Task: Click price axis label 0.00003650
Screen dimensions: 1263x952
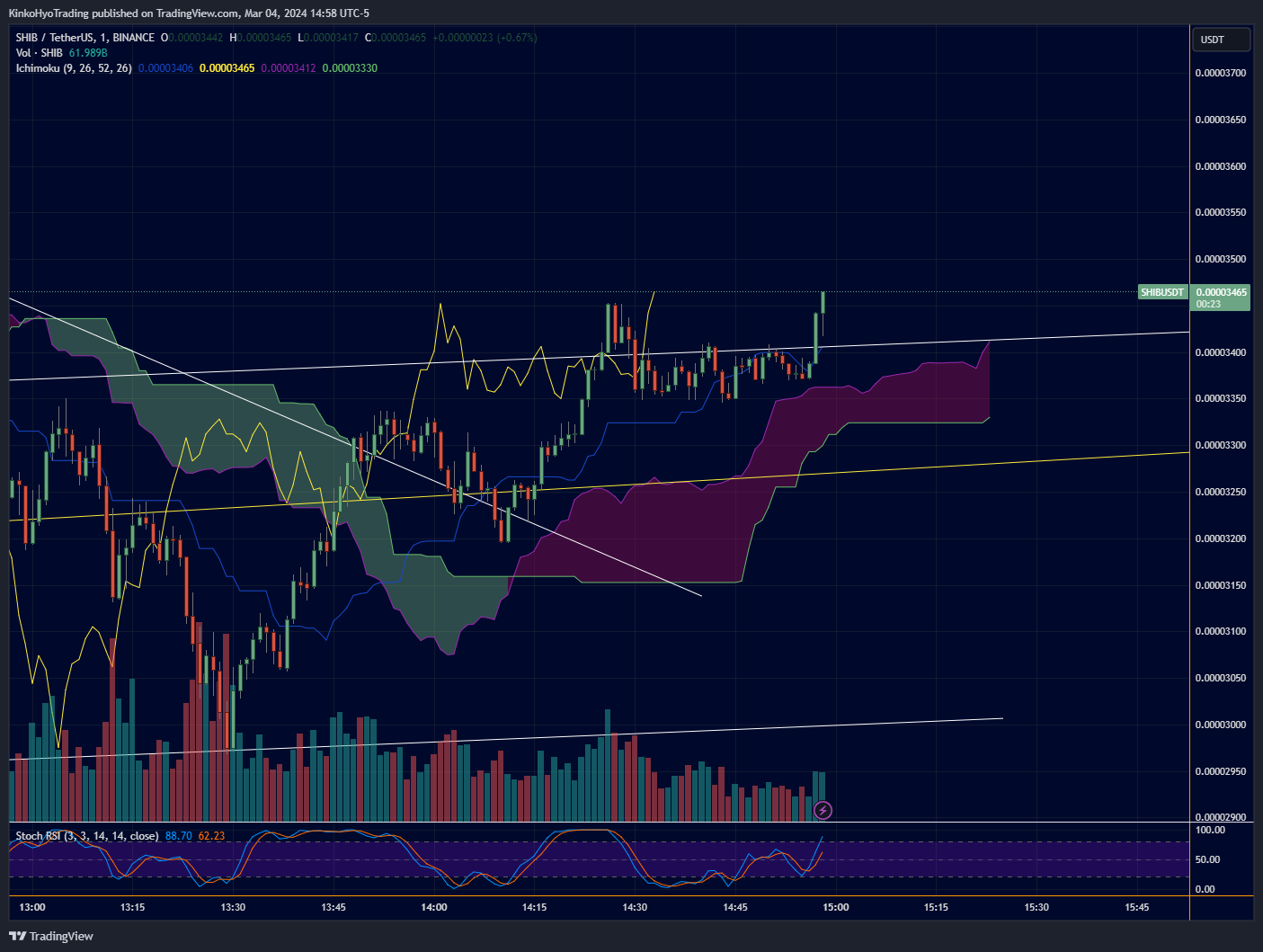Action: point(1221,120)
